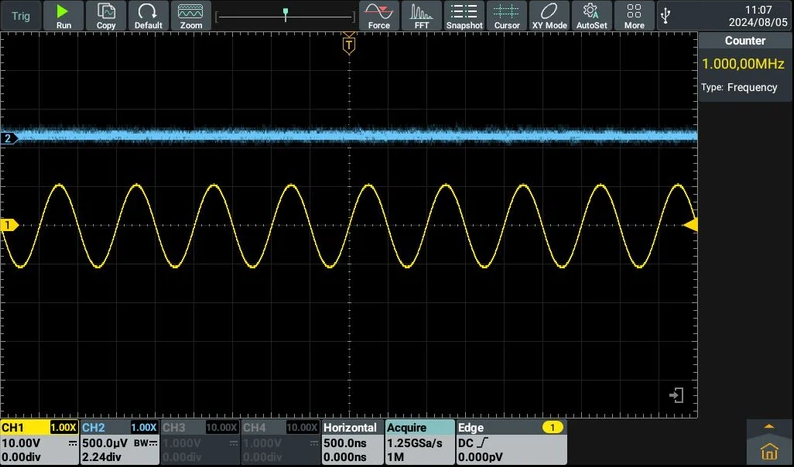Screen dimensions: 794x467
Task: Open the More menu
Action: click(x=634, y=15)
